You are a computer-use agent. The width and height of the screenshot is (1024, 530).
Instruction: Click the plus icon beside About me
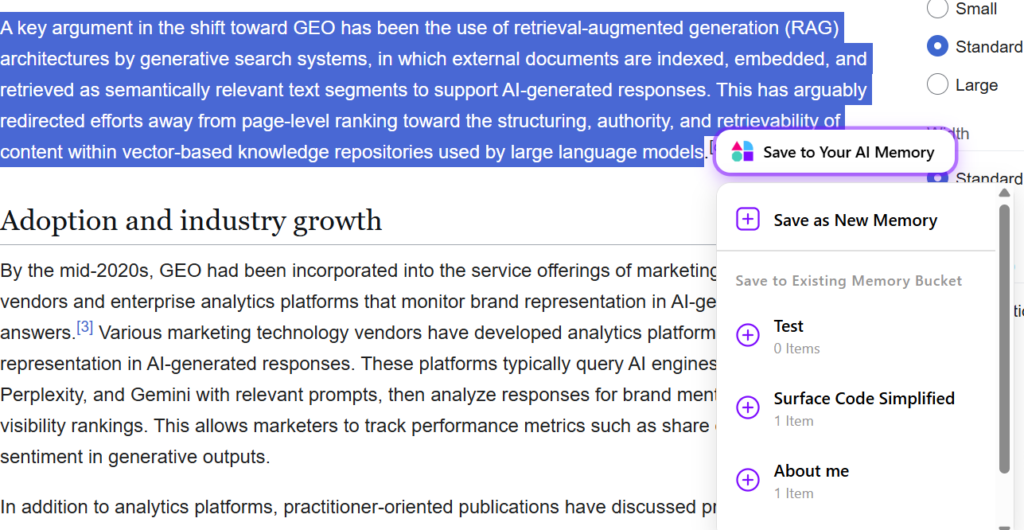[x=748, y=481]
